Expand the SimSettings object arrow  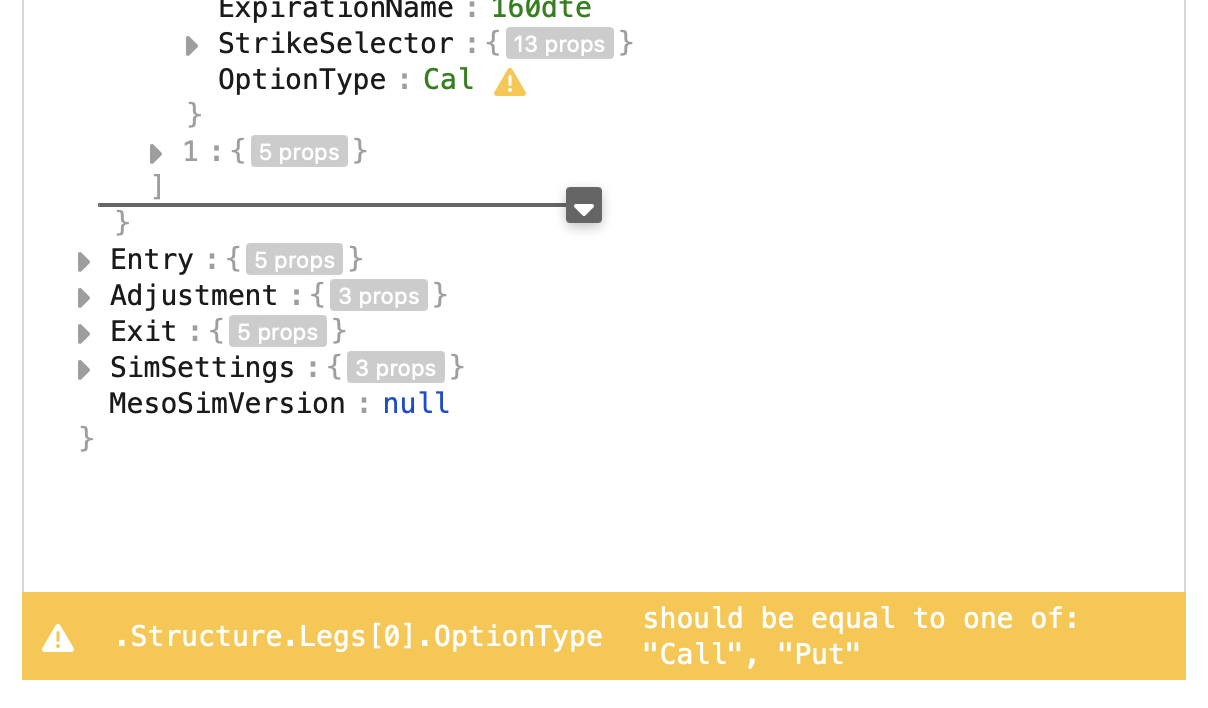(x=84, y=370)
